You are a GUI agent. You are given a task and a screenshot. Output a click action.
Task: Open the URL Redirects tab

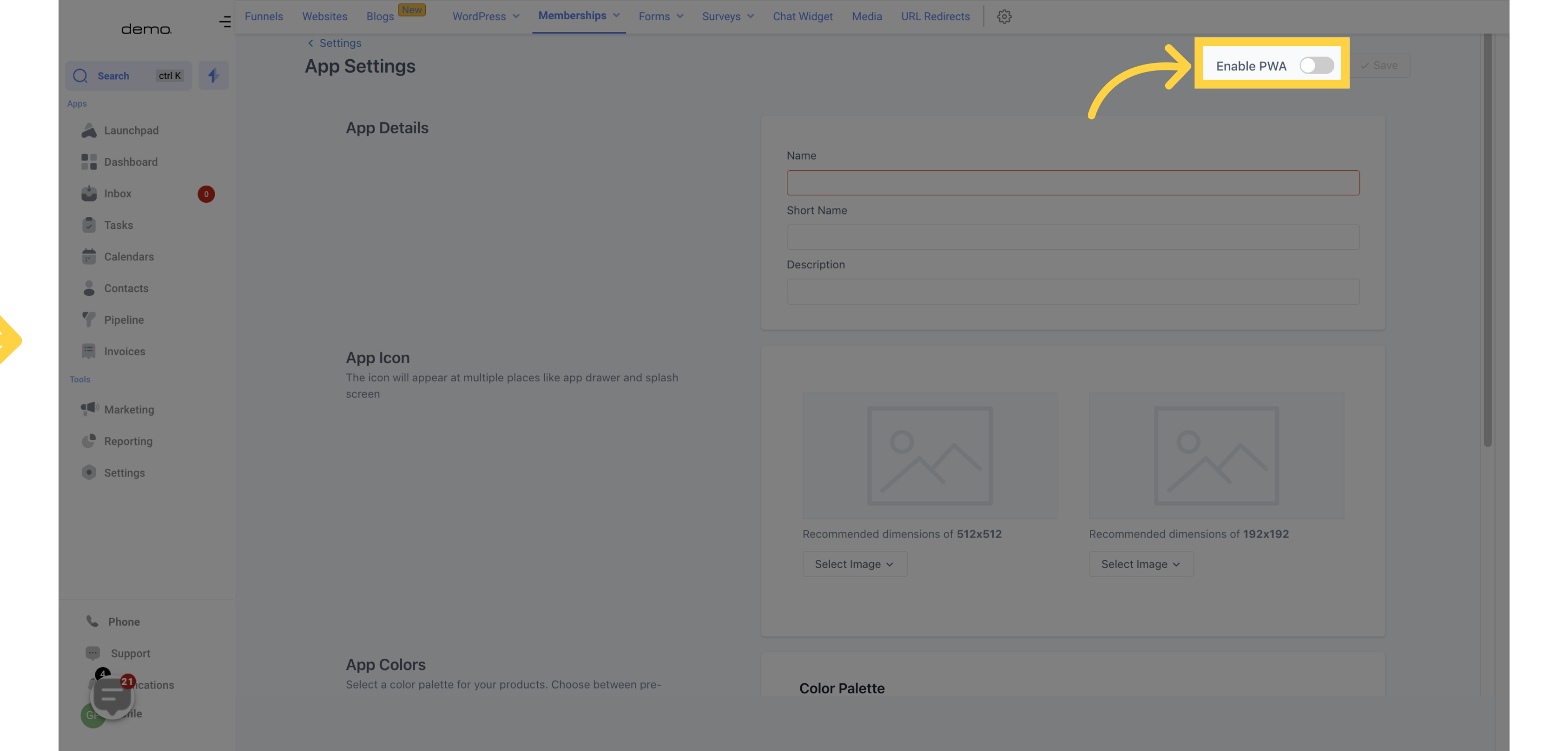click(x=935, y=17)
